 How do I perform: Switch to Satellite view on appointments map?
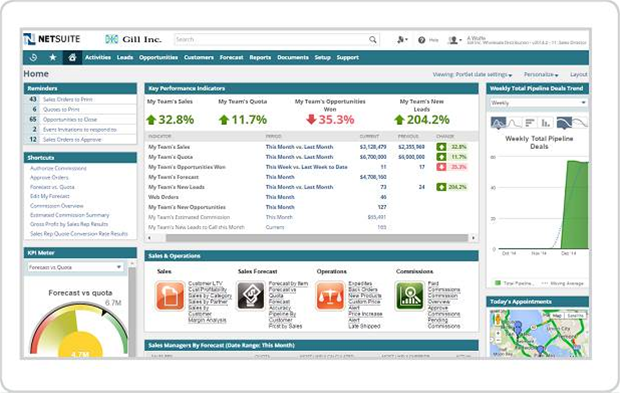click(575, 316)
